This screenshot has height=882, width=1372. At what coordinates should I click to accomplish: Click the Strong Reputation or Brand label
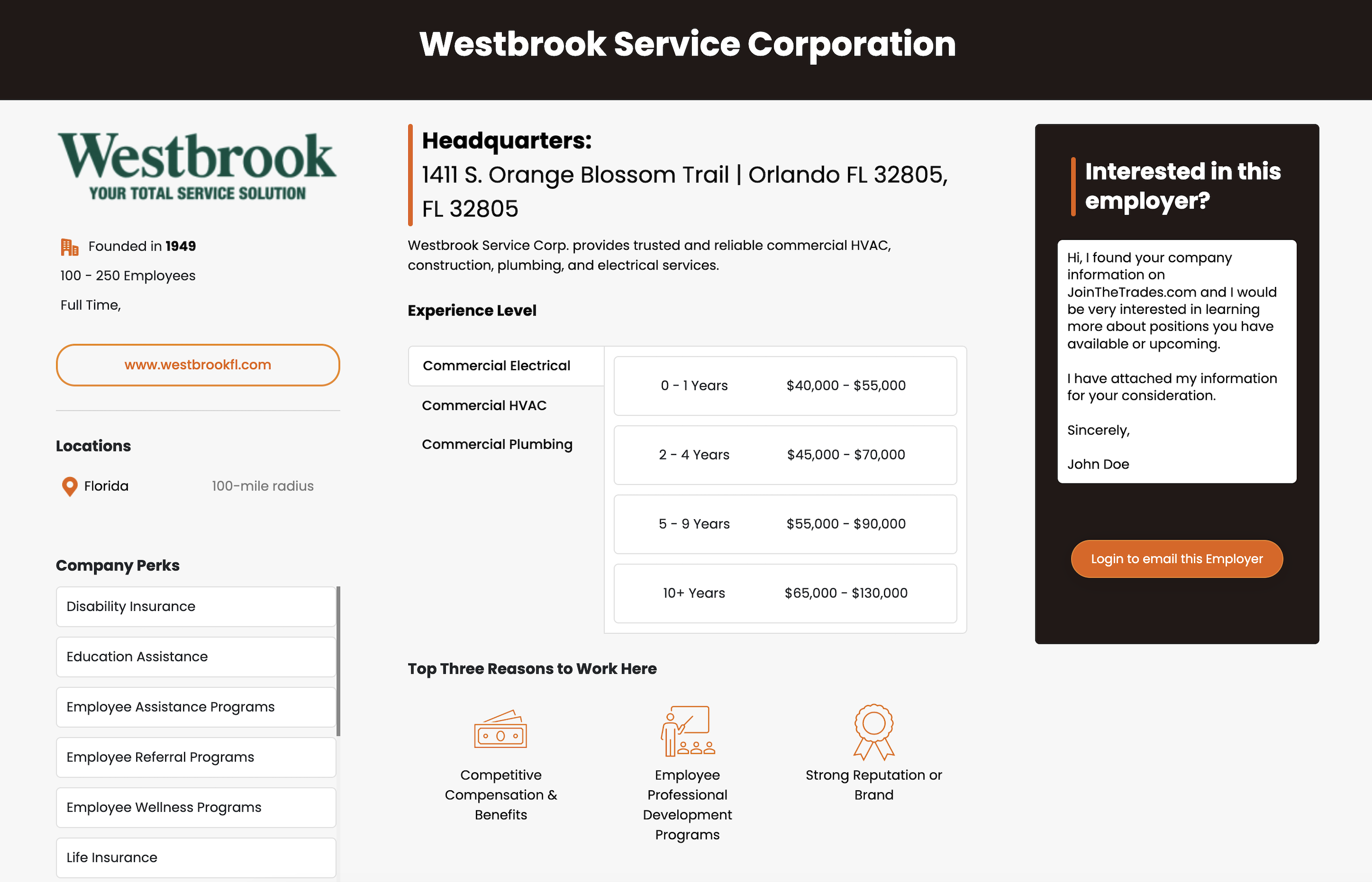tap(873, 785)
